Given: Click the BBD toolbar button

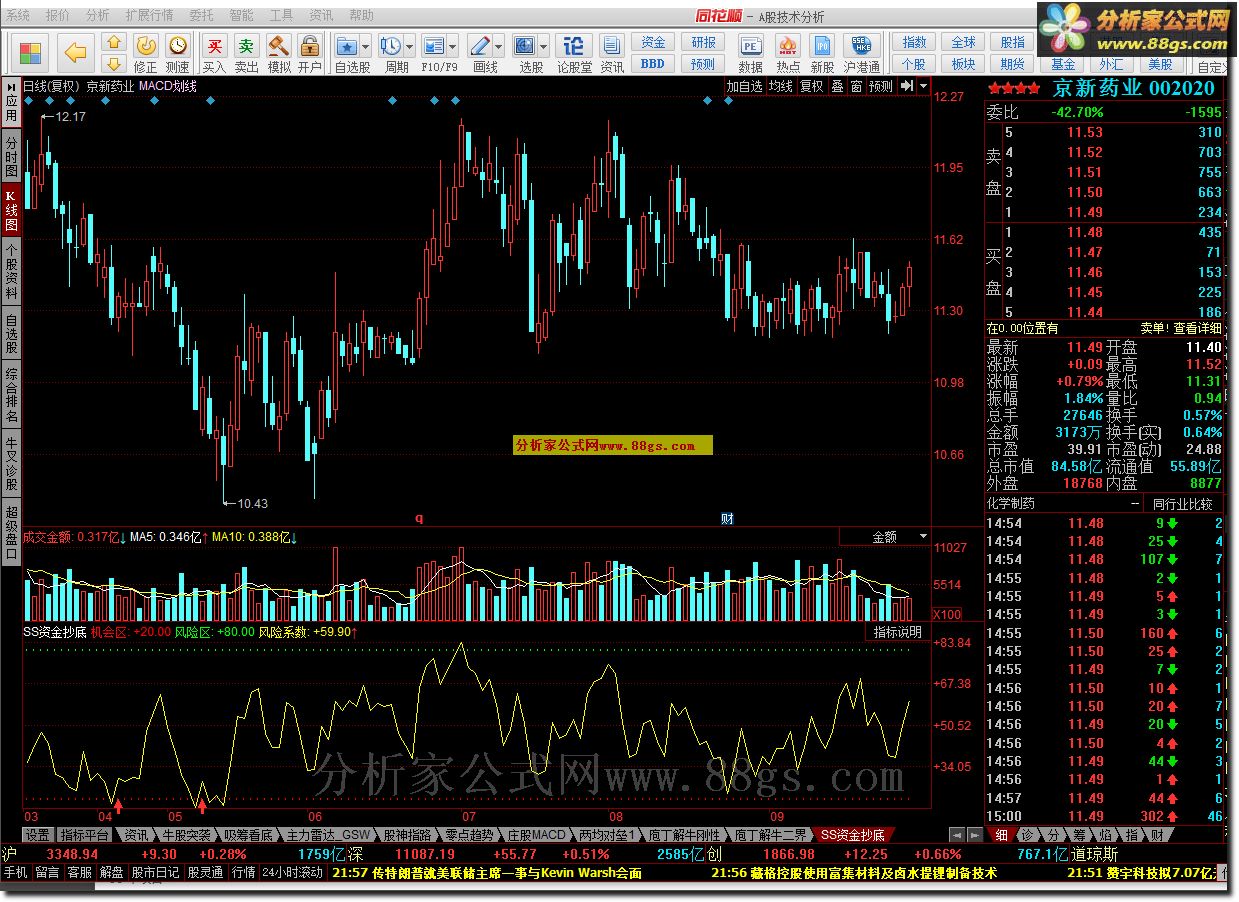Looking at the screenshot, I should [653, 64].
